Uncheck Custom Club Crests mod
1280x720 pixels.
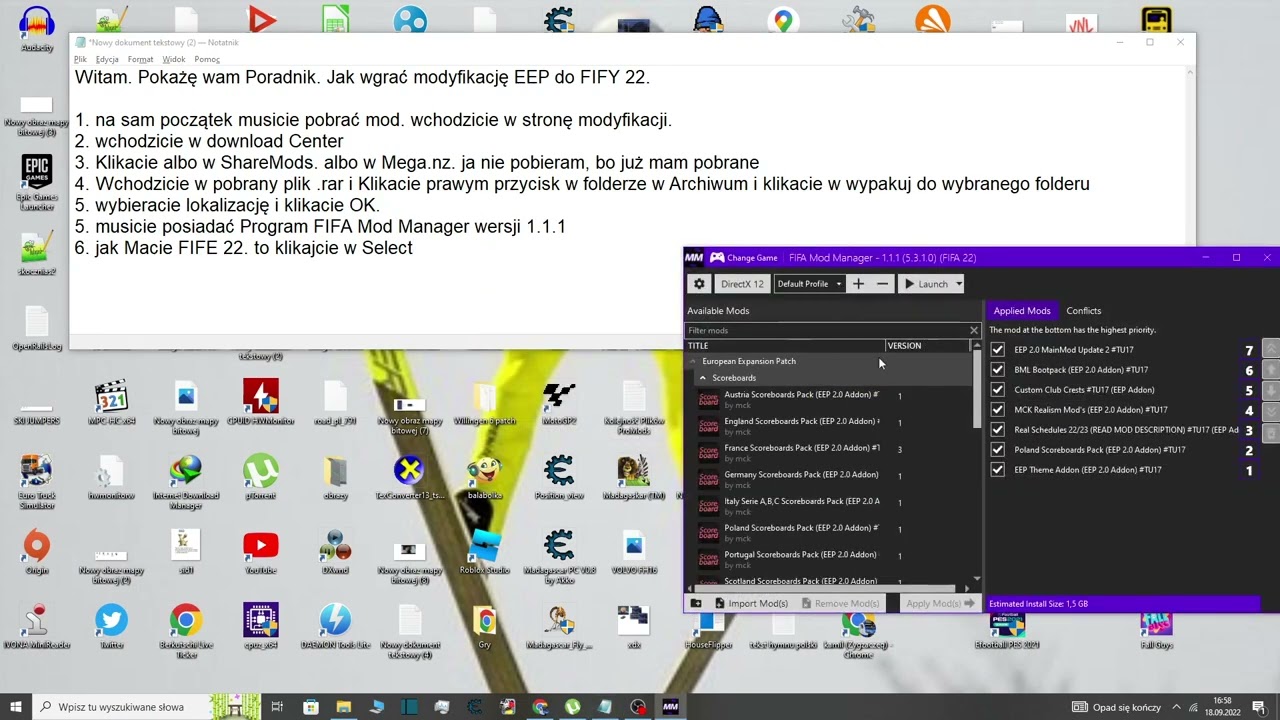997,390
